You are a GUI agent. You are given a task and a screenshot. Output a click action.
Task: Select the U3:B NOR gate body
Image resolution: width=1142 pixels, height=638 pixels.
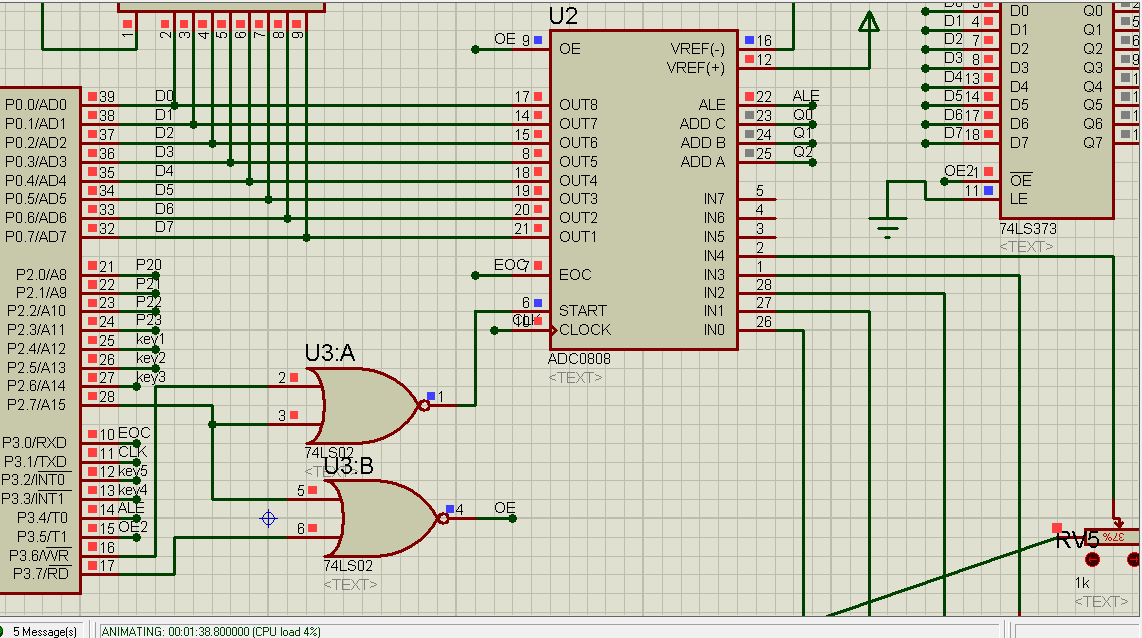[386, 519]
